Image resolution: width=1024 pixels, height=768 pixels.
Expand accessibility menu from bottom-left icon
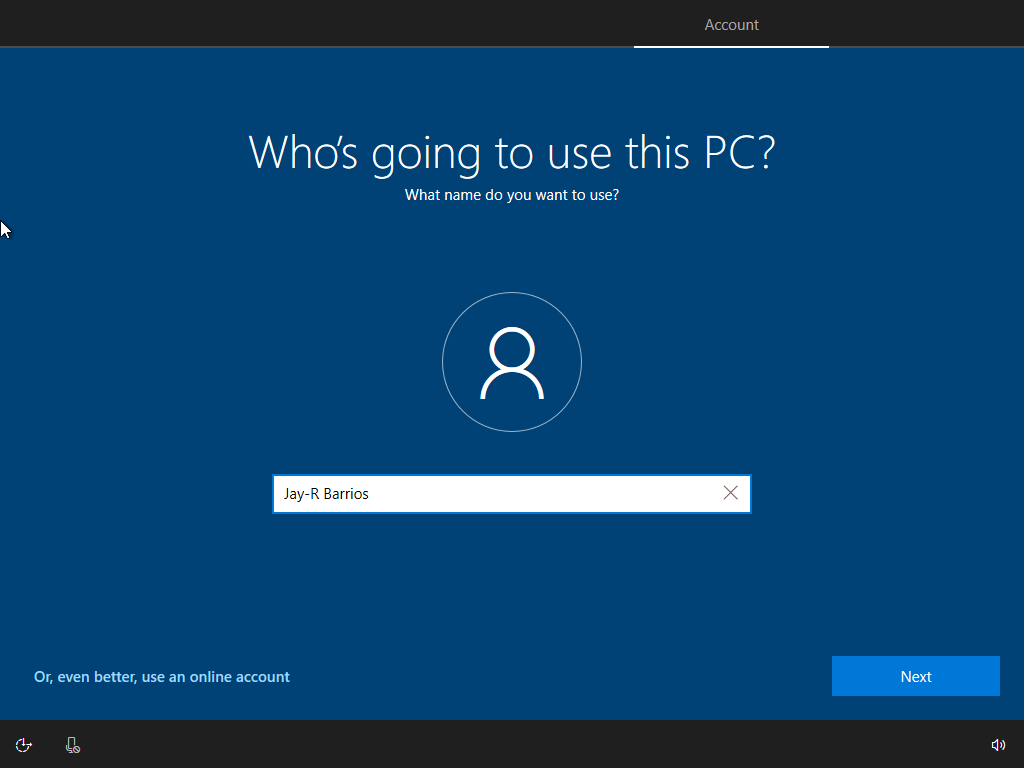point(24,745)
